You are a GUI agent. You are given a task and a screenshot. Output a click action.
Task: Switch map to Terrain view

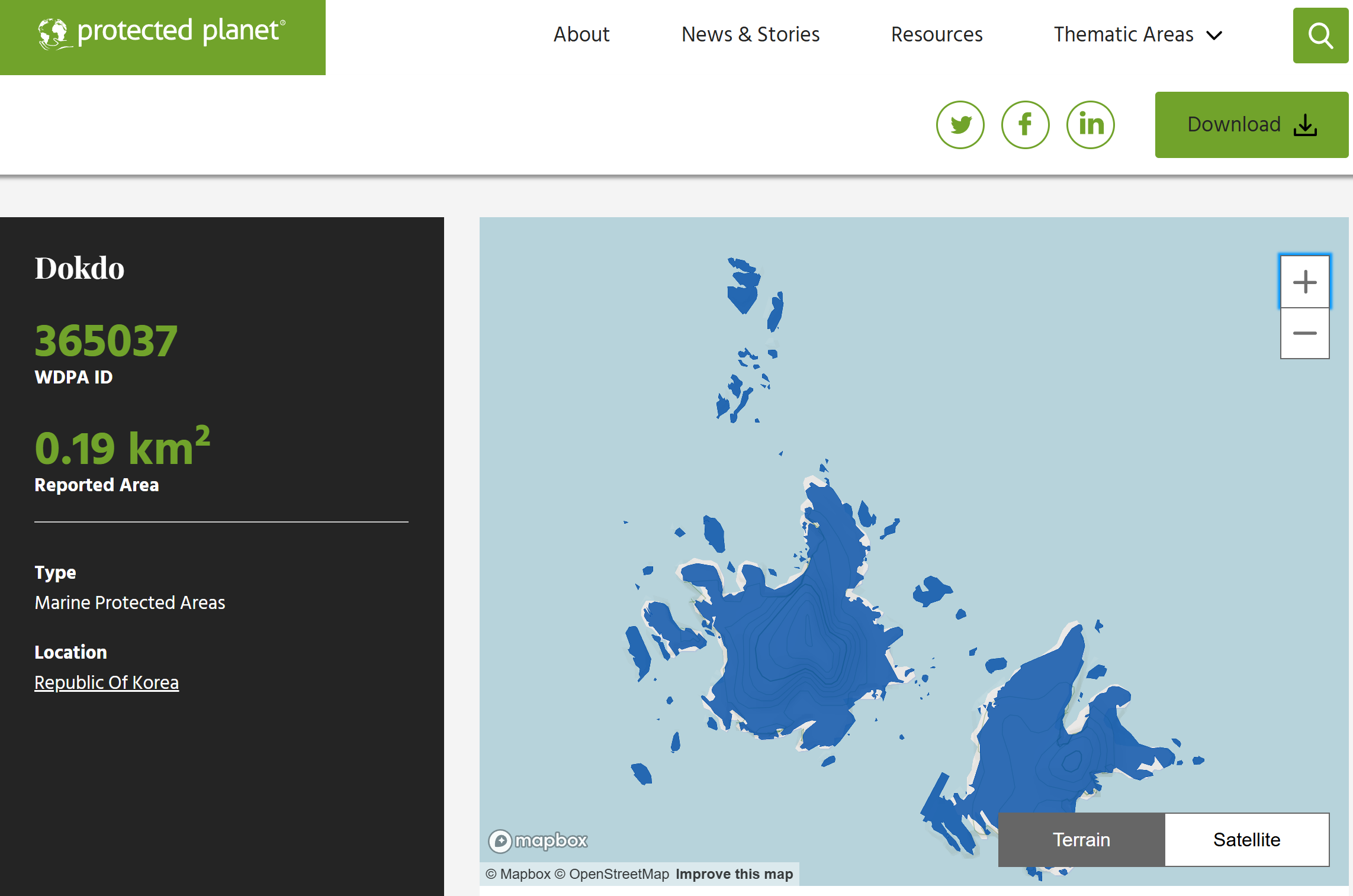pyautogui.click(x=1081, y=840)
